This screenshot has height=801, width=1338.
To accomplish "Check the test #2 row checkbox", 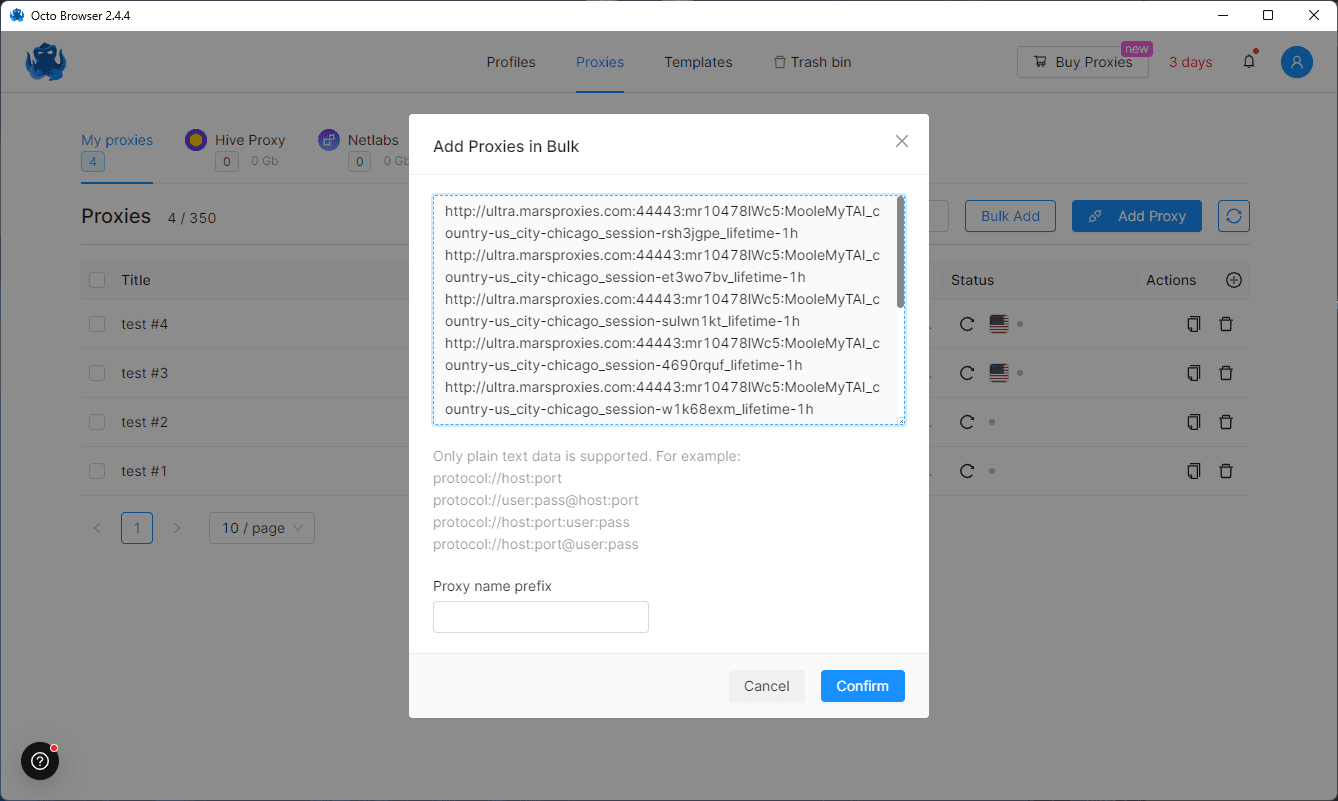I will 97,422.
